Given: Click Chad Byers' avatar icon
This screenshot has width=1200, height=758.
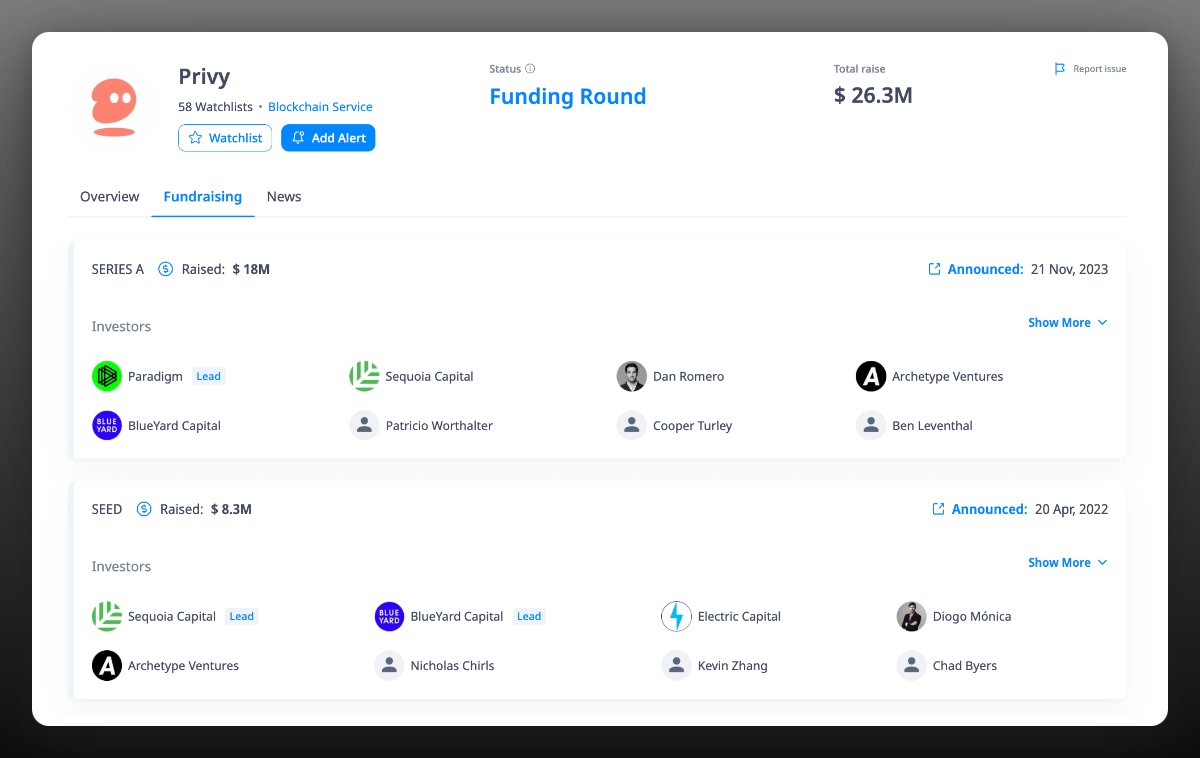Looking at the screenshot, I should point(911,665).
